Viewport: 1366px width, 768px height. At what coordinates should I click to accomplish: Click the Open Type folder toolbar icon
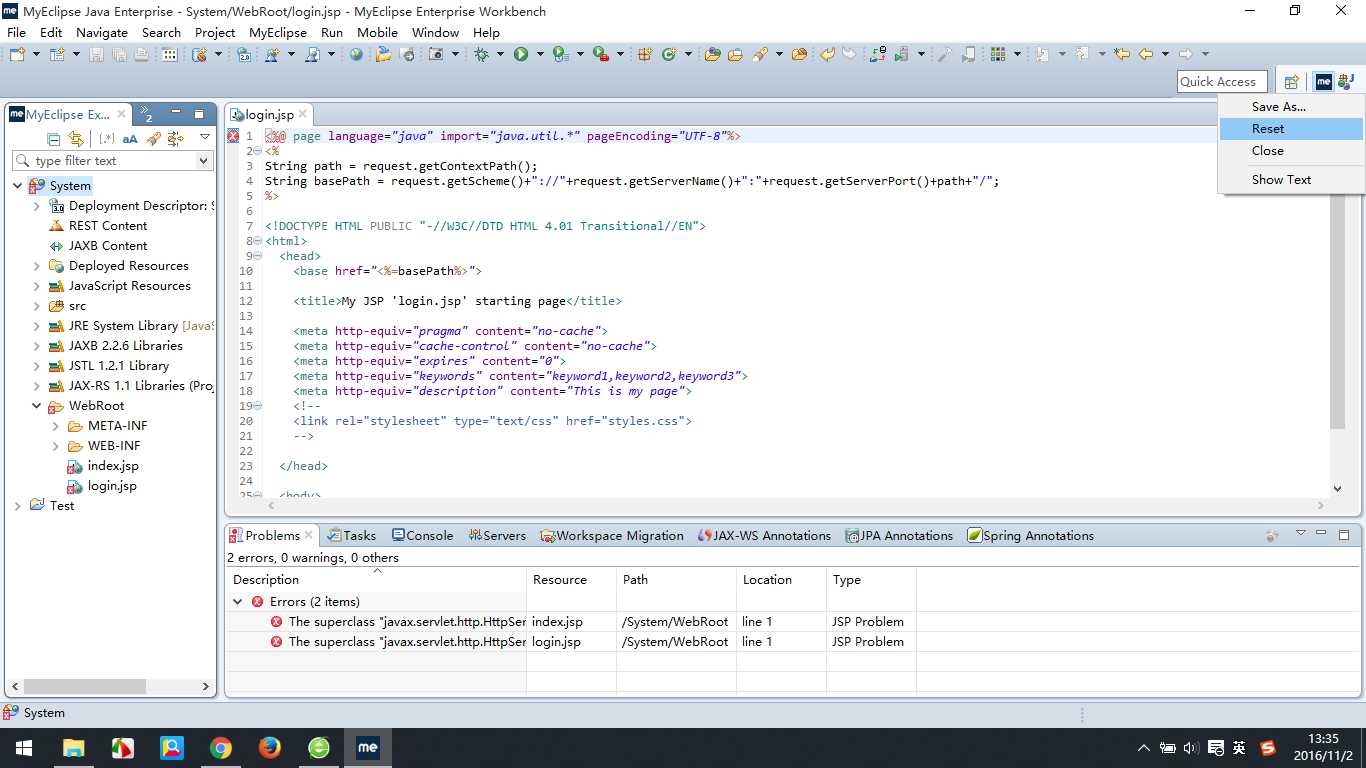point(712,54)
